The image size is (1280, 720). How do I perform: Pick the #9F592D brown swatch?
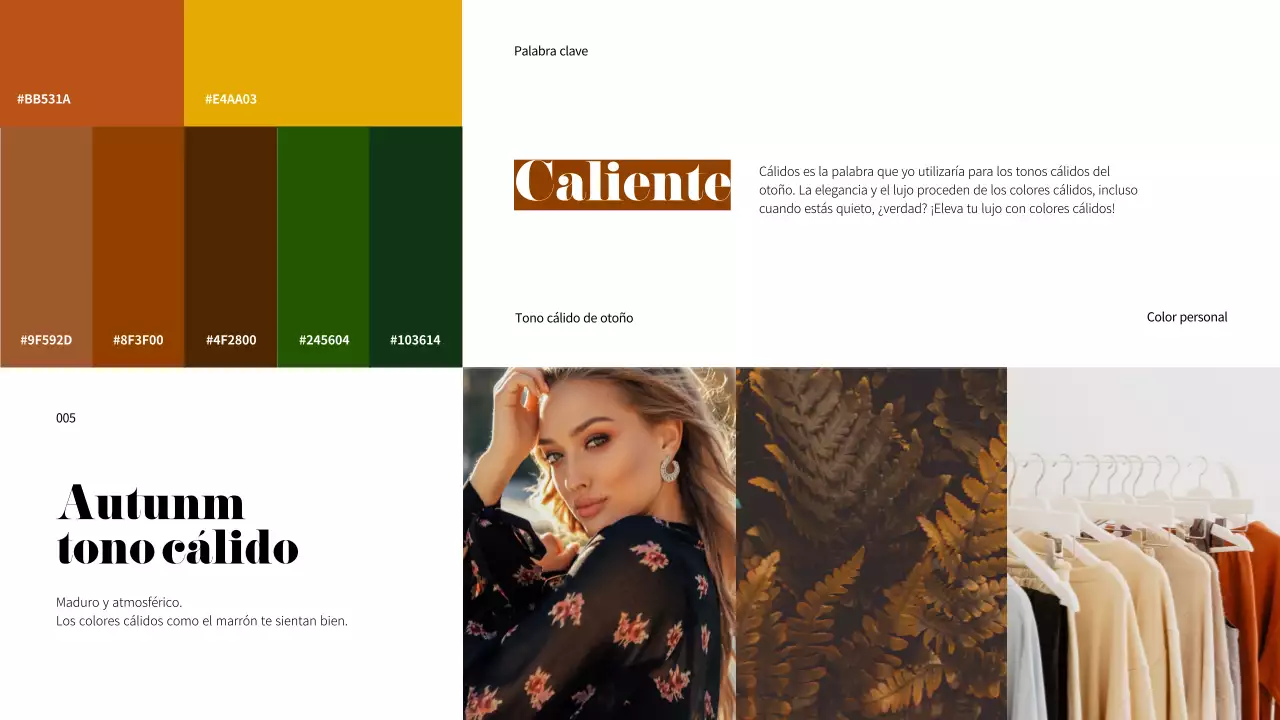point(46,247)
